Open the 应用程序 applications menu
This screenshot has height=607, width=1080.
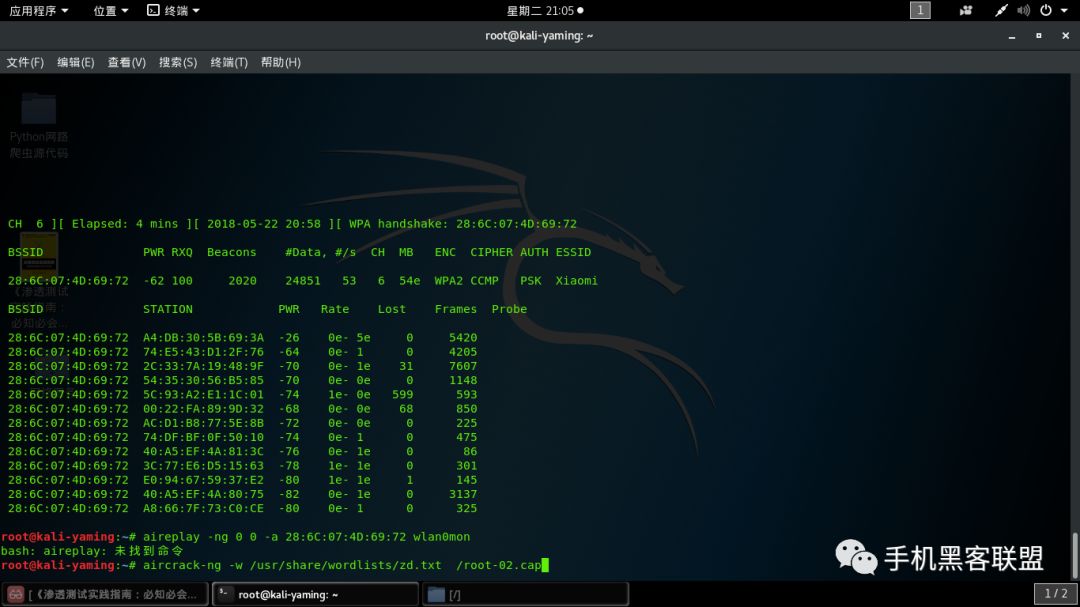coord(39,10)
